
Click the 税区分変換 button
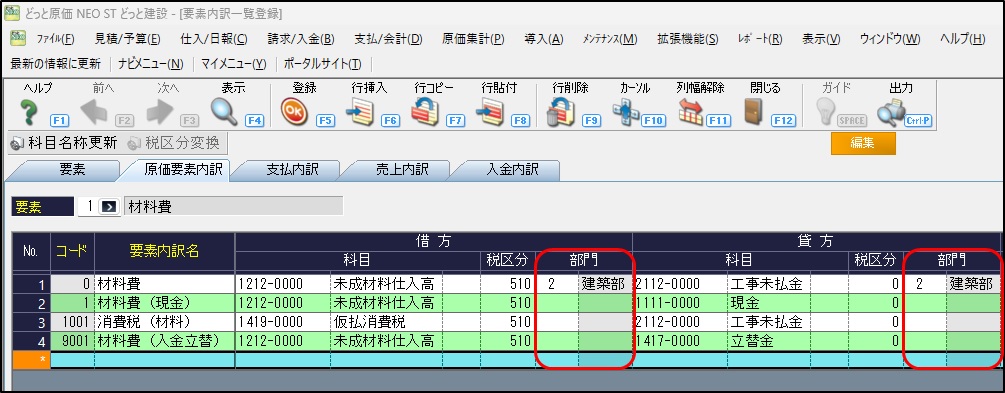(x=174, y=142)
